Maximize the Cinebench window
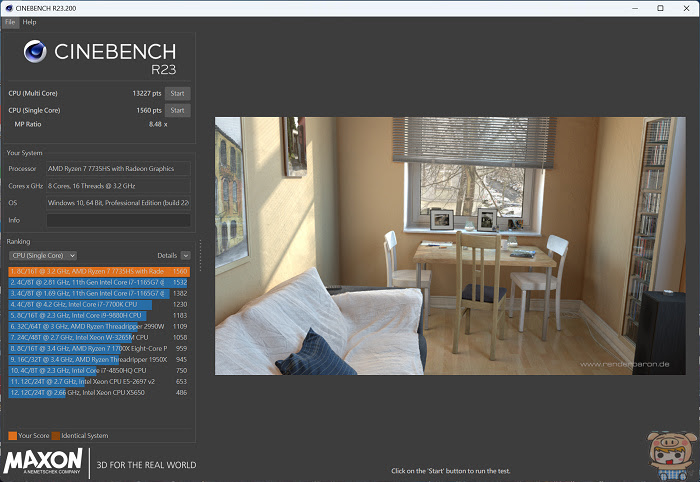The height and width of the screenshot is (482, 700). pyautogui.click(x=661, y=8)
